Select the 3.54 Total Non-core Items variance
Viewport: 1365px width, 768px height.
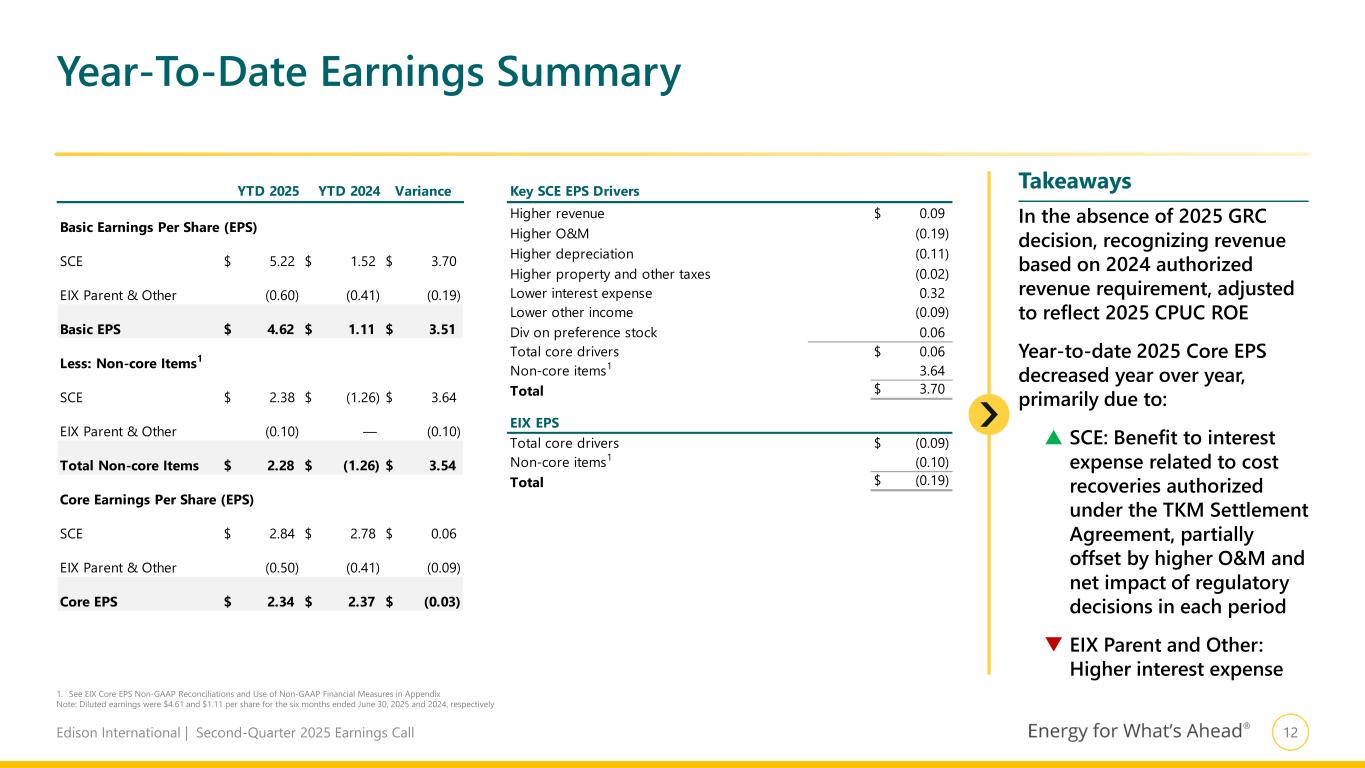point(441,465)
